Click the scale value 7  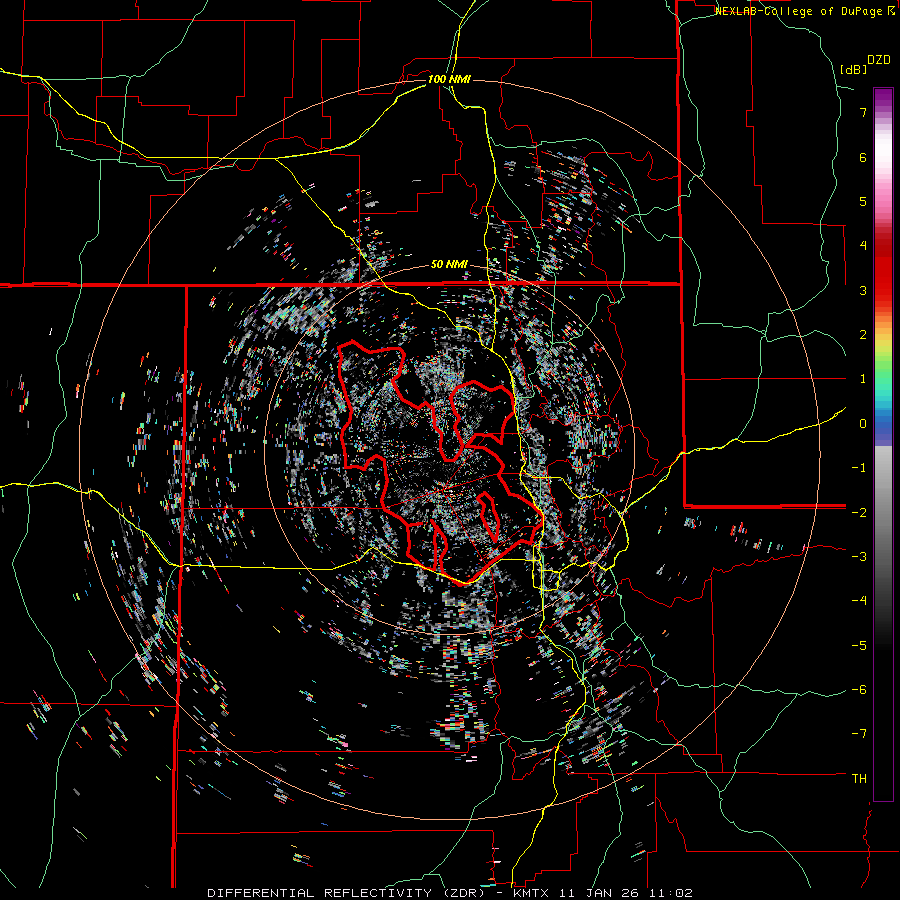(863, 112)
